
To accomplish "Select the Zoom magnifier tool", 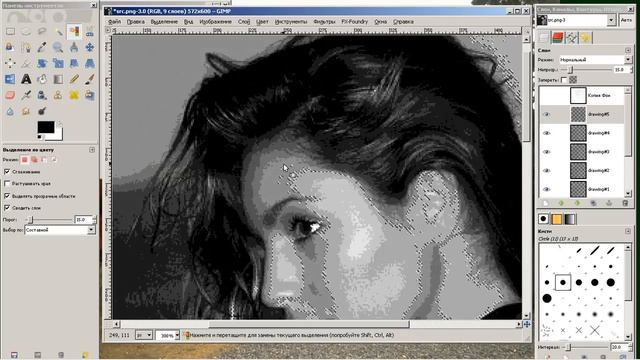I will (58, 47).
